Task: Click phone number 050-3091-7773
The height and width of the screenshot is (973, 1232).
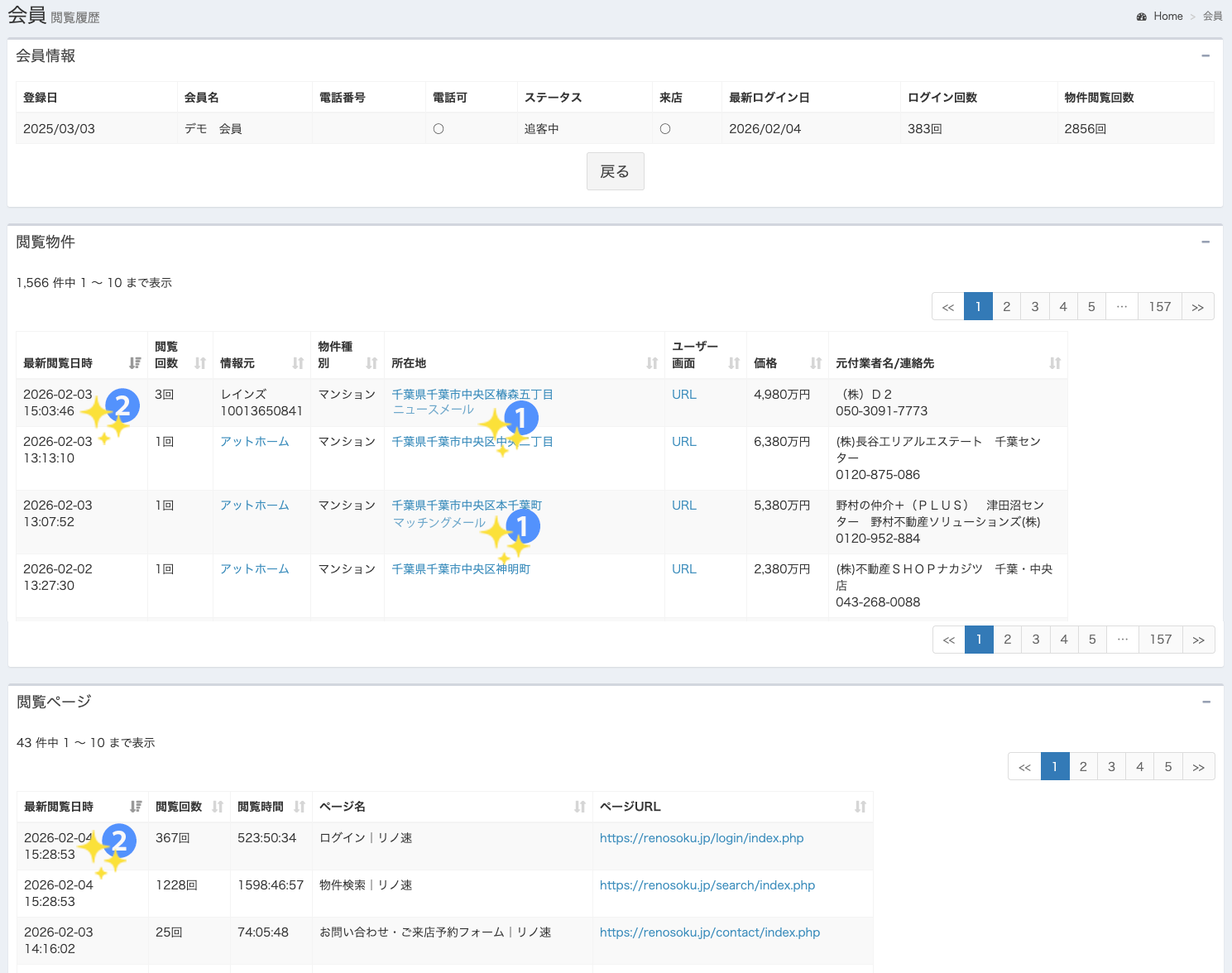Action: coord(882,411)
